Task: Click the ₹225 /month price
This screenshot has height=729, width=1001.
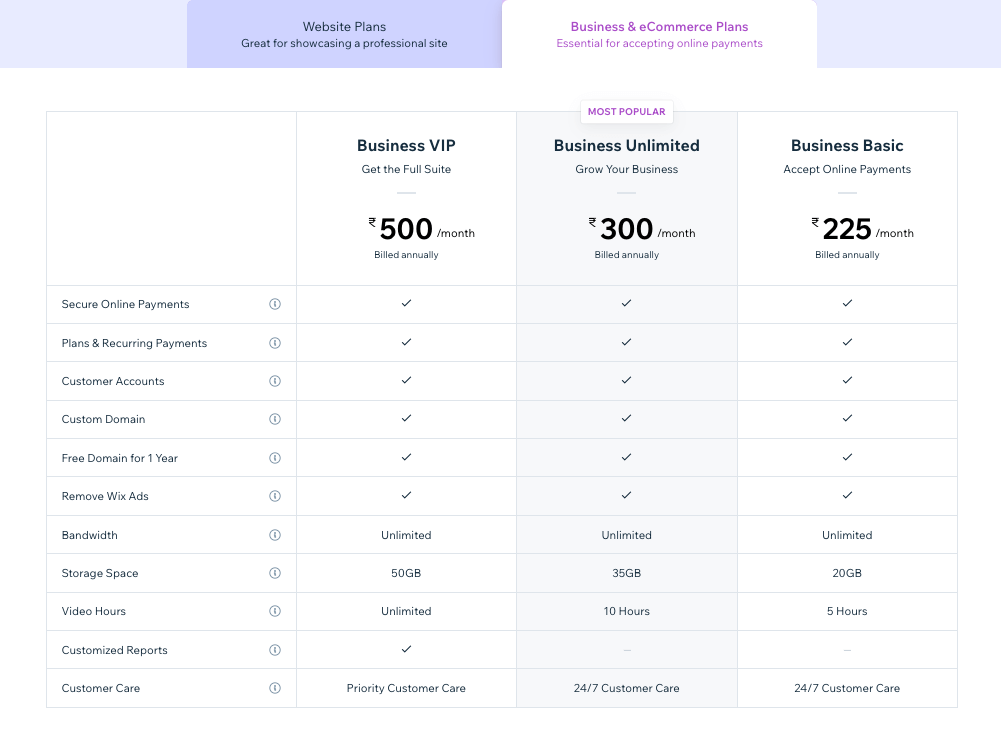Action: pyautogui.click(x=862, y=229)
